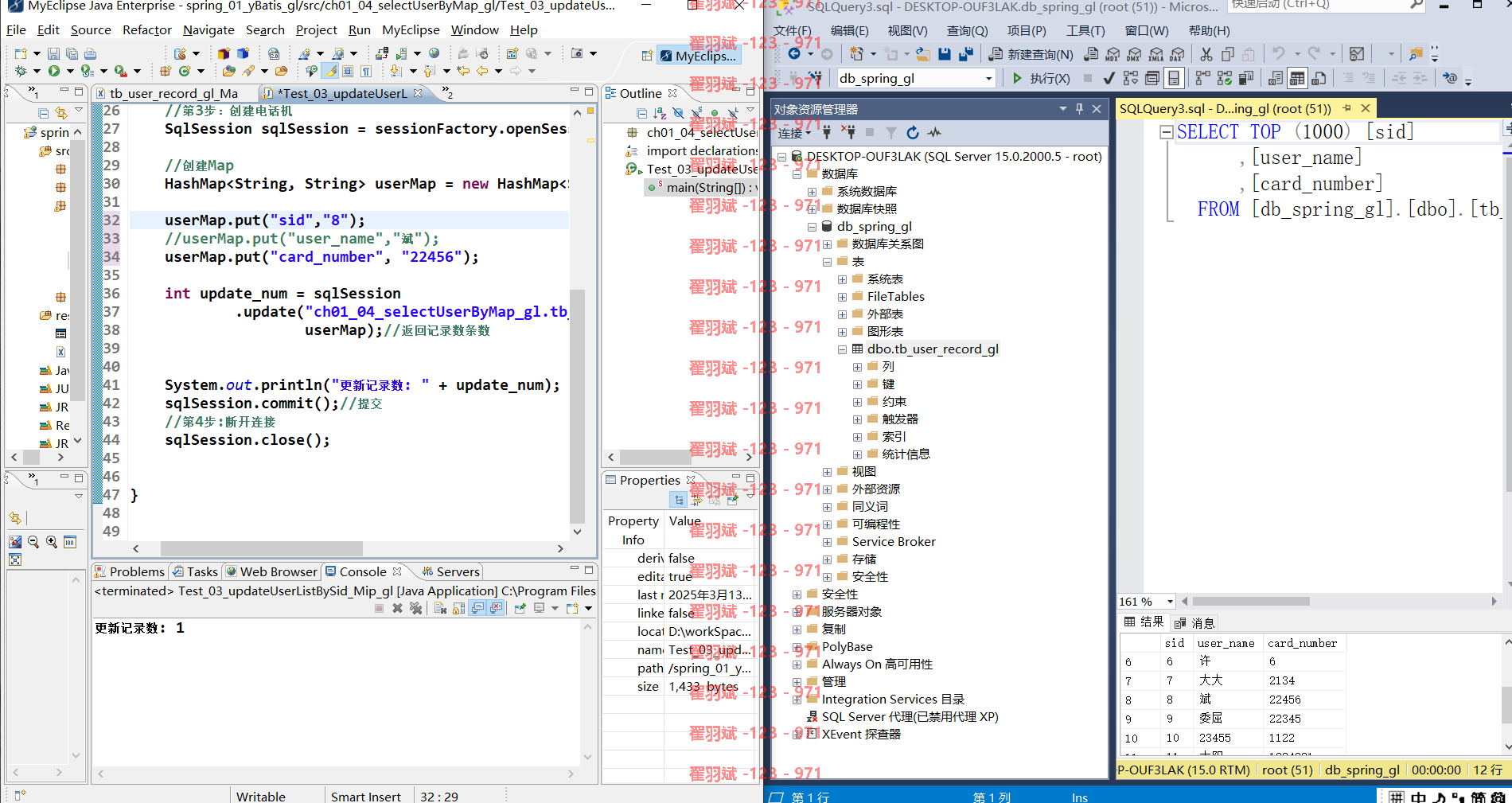
Task: Click Clear Console icon
Action: pyautogui.click(x=440, y=608)
